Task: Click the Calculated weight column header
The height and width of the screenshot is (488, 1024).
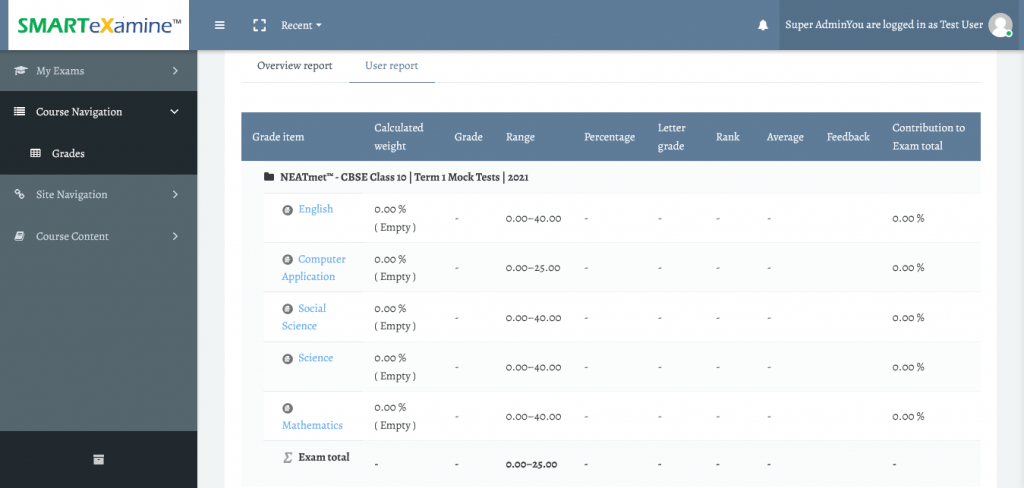Action: coord(399,137)
